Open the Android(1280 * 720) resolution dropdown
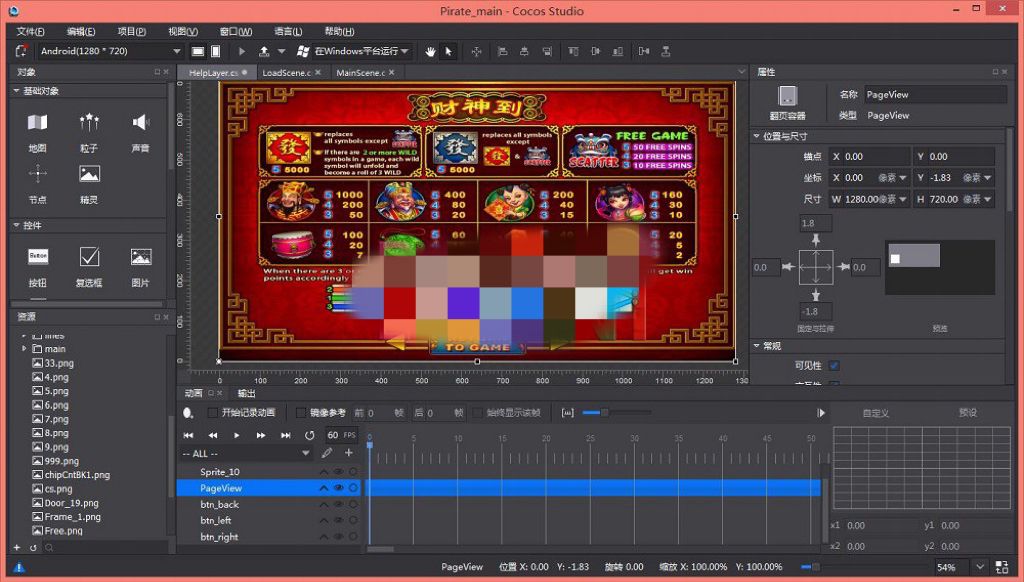The image size is (1024, 582). (x=110, y=51)
